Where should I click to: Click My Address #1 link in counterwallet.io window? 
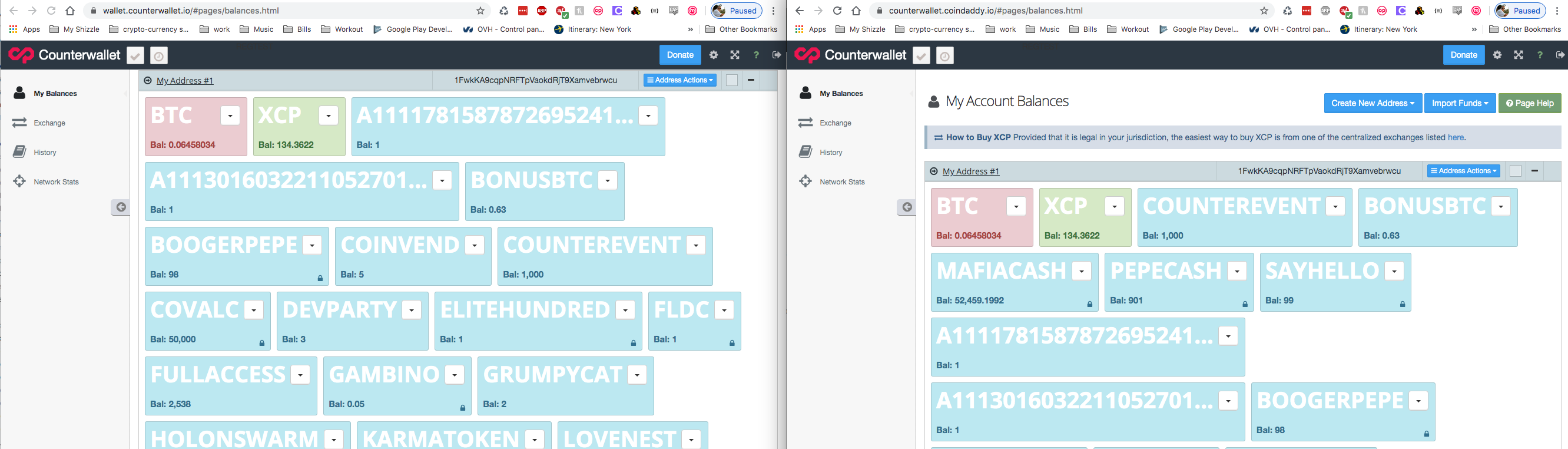coord(184,80)
